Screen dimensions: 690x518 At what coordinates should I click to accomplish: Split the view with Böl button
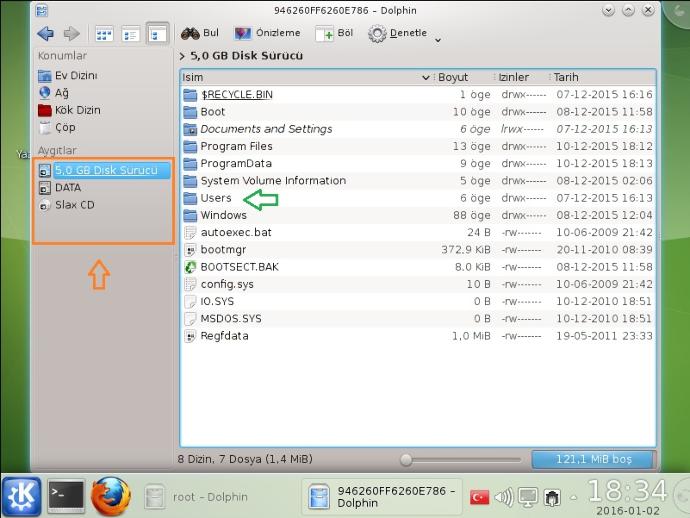[x=334, y=33]
